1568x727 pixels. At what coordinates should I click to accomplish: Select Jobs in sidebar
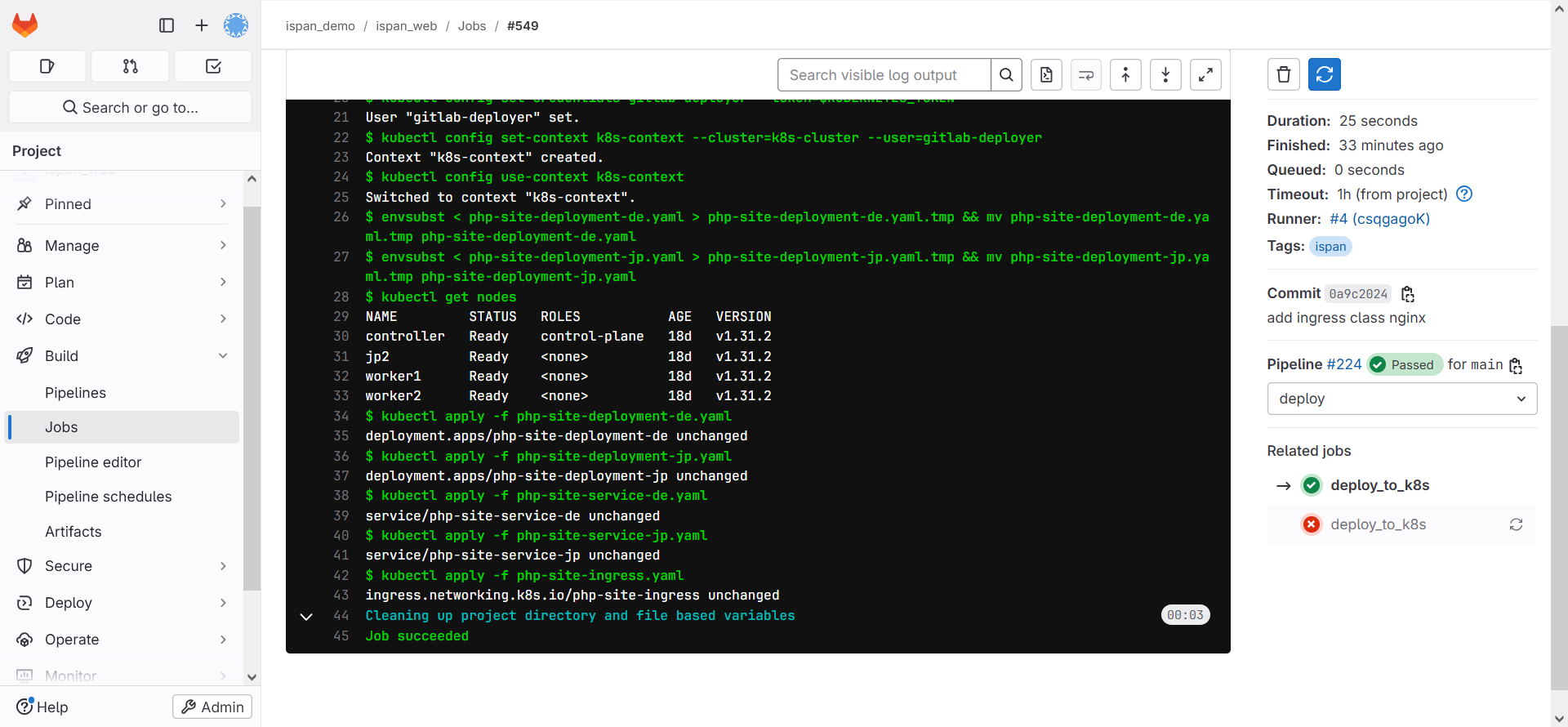click(122, 427)
